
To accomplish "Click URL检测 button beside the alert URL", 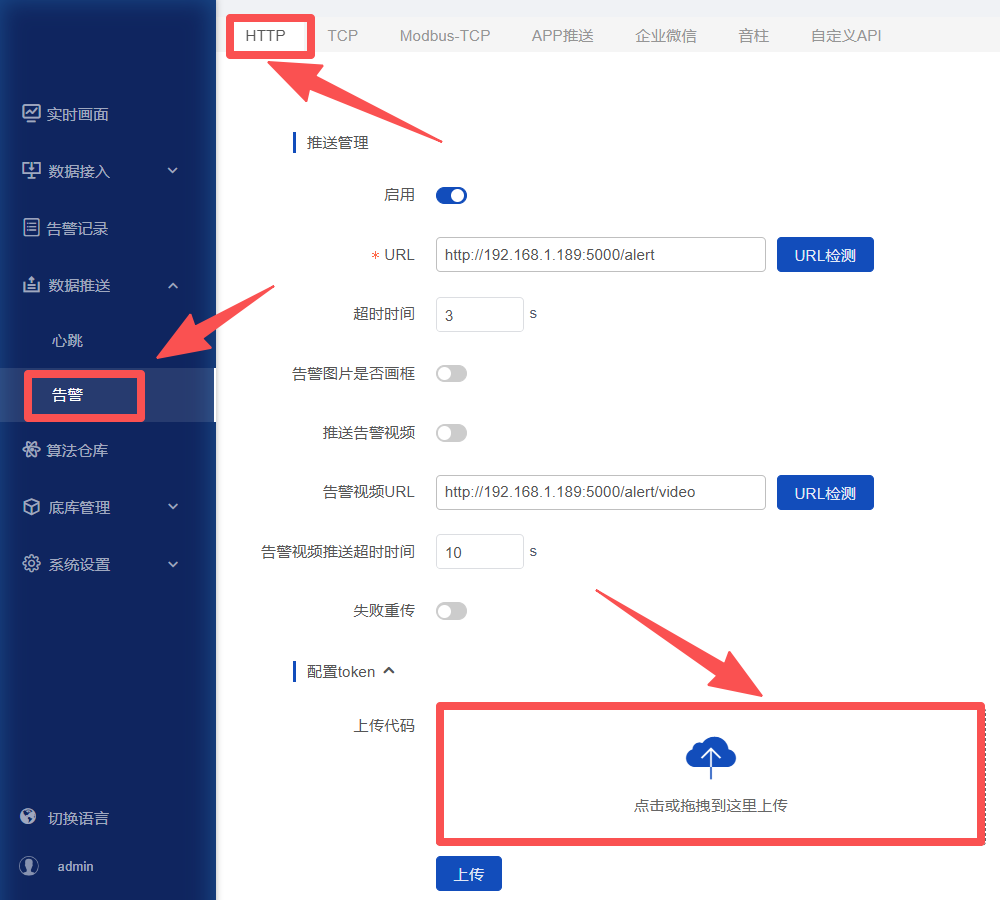I will [825, 255].
